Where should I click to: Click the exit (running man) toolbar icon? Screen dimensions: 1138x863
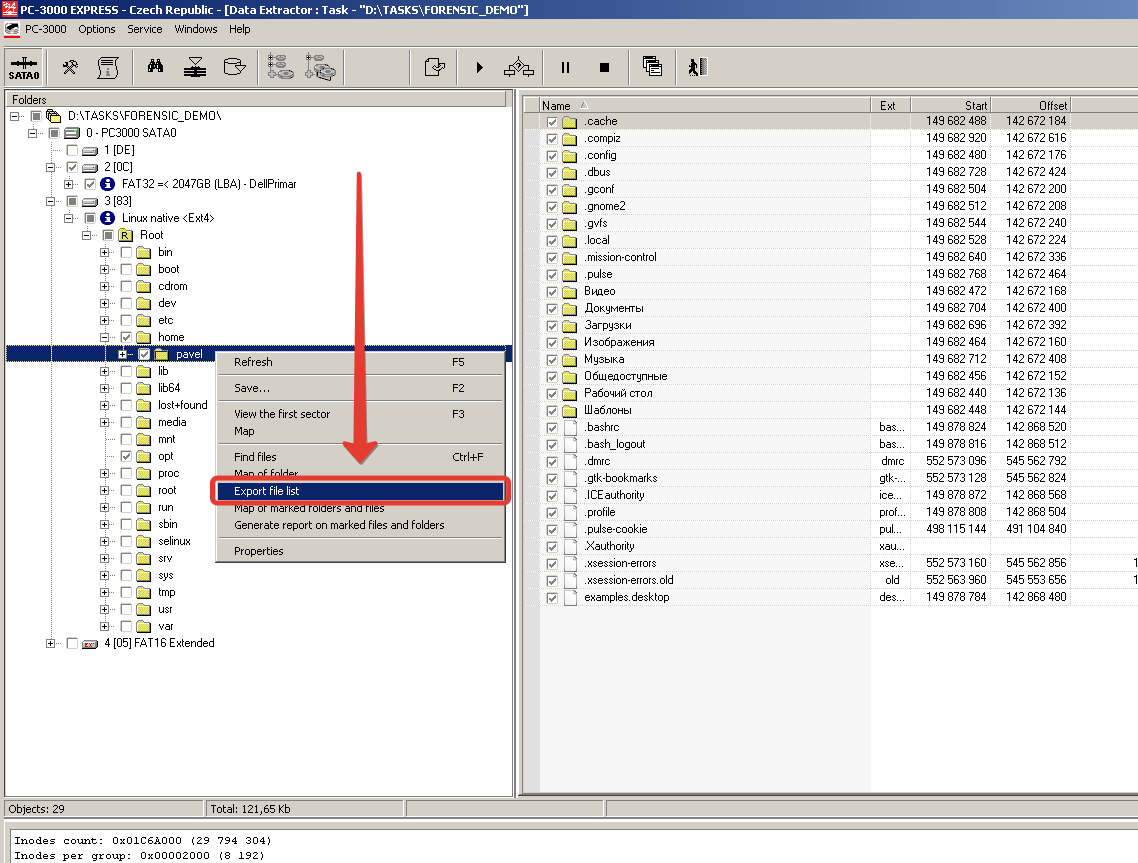click(697, 67)
